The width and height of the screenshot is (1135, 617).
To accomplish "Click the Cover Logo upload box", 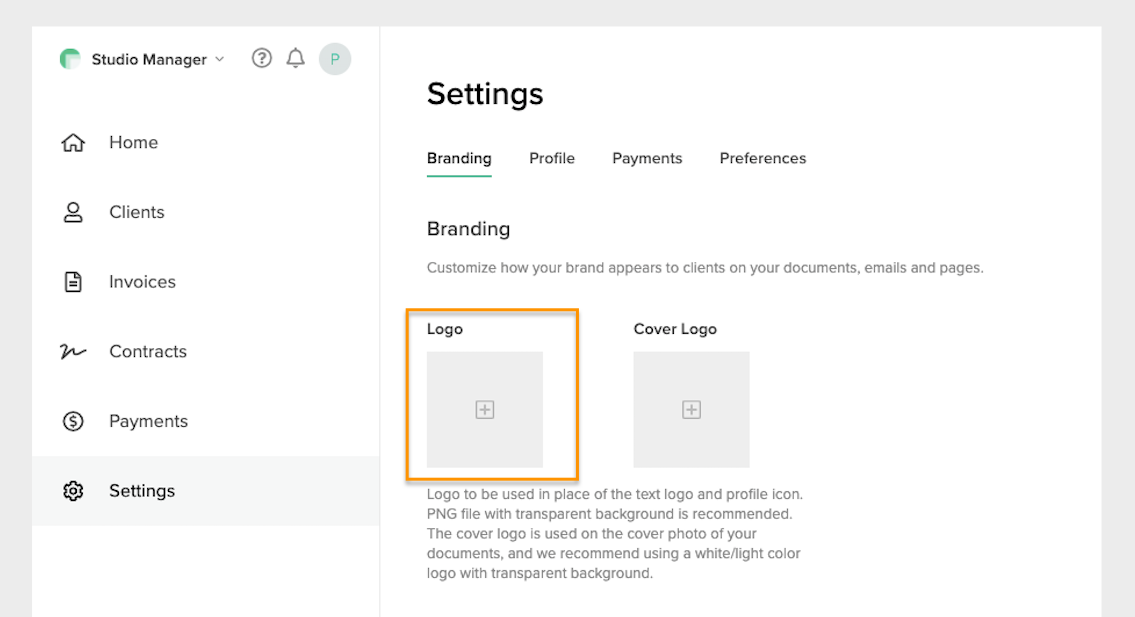I will click(x=691, y=410).
